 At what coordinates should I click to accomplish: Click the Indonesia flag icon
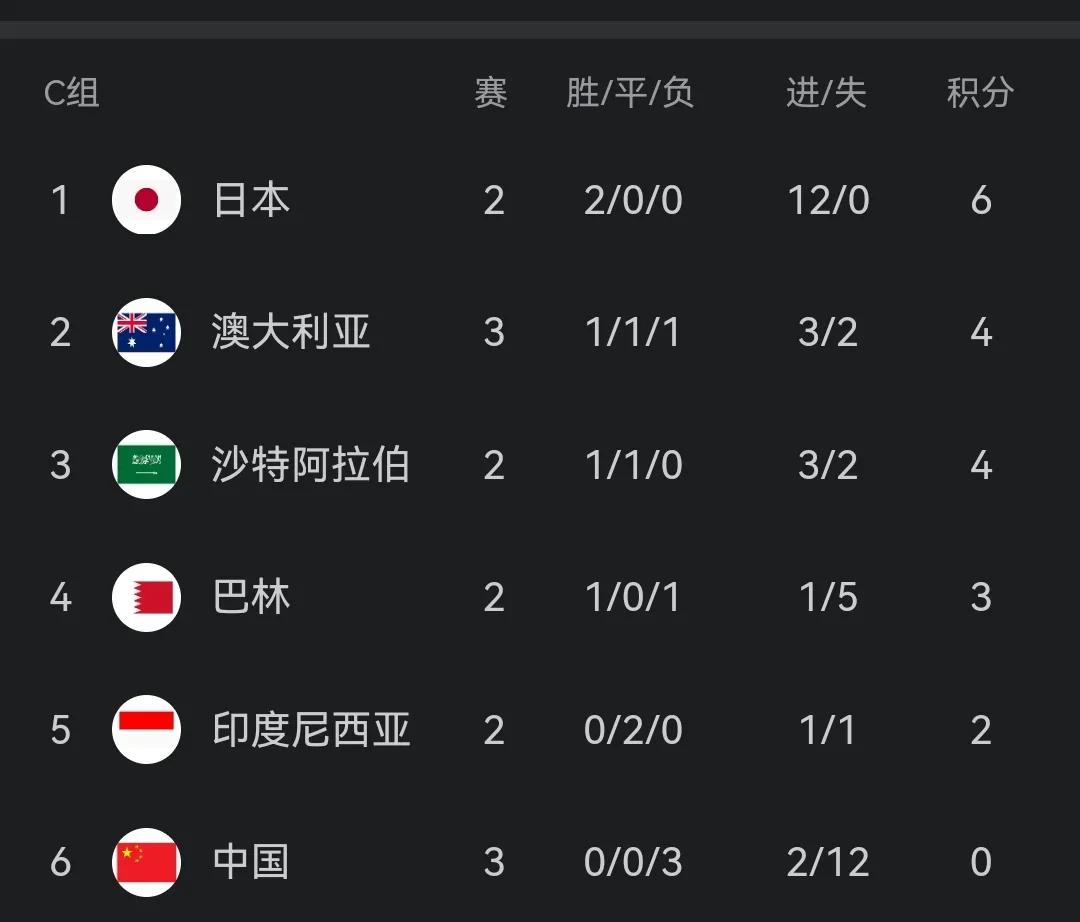(x=146, y=729)
